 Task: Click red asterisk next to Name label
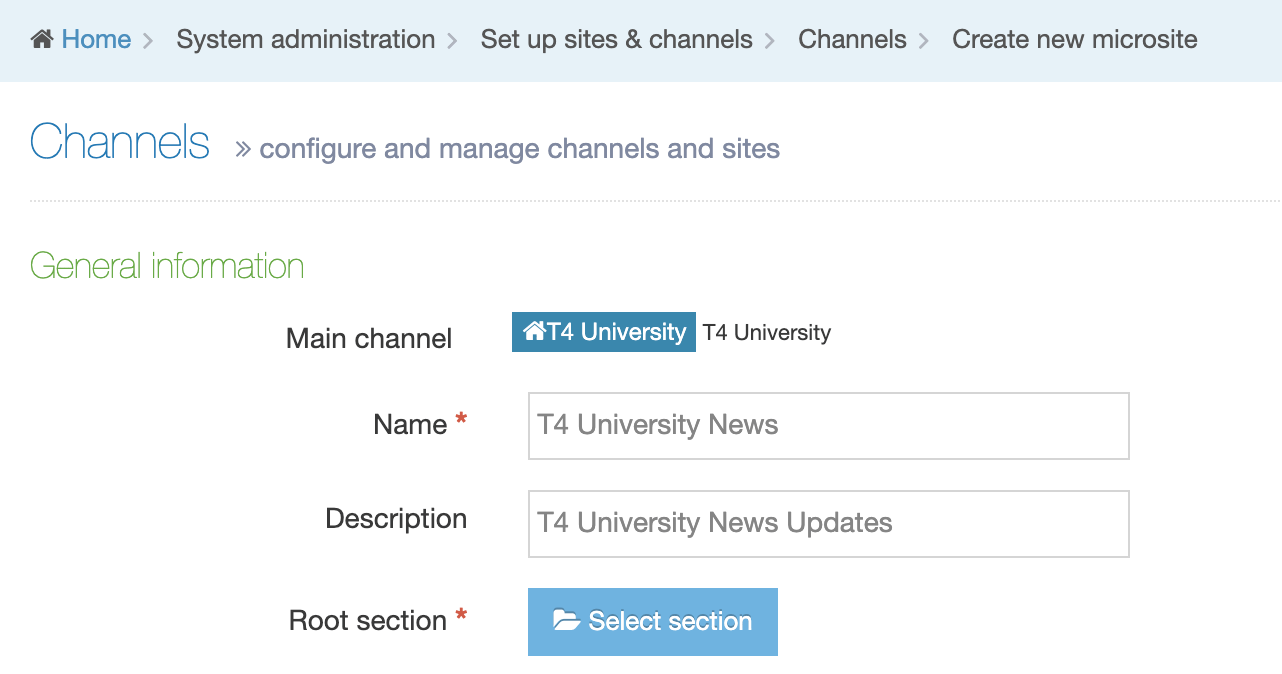461,423
